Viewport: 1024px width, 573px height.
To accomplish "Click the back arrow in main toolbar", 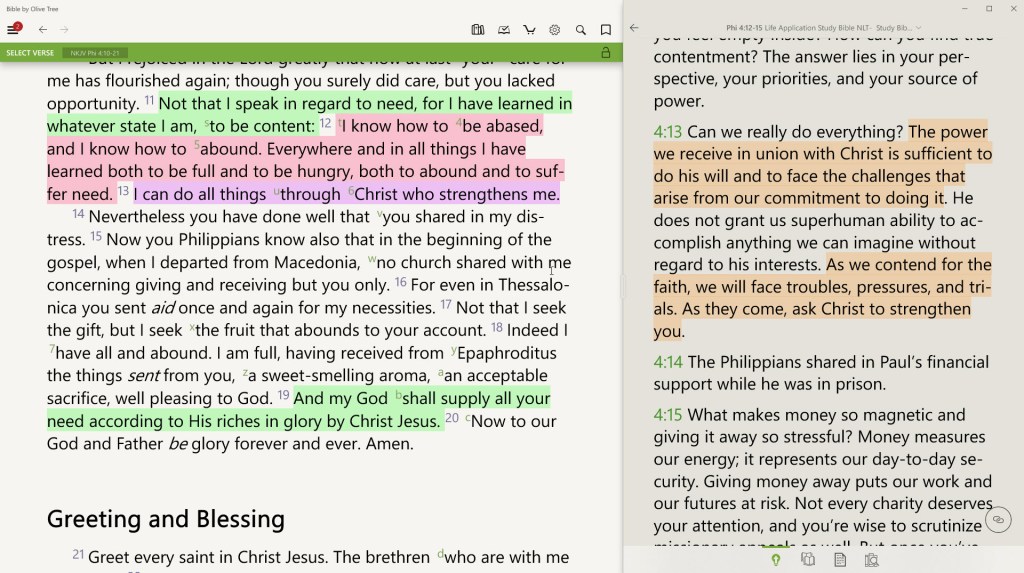I will [x=43, y=30].
